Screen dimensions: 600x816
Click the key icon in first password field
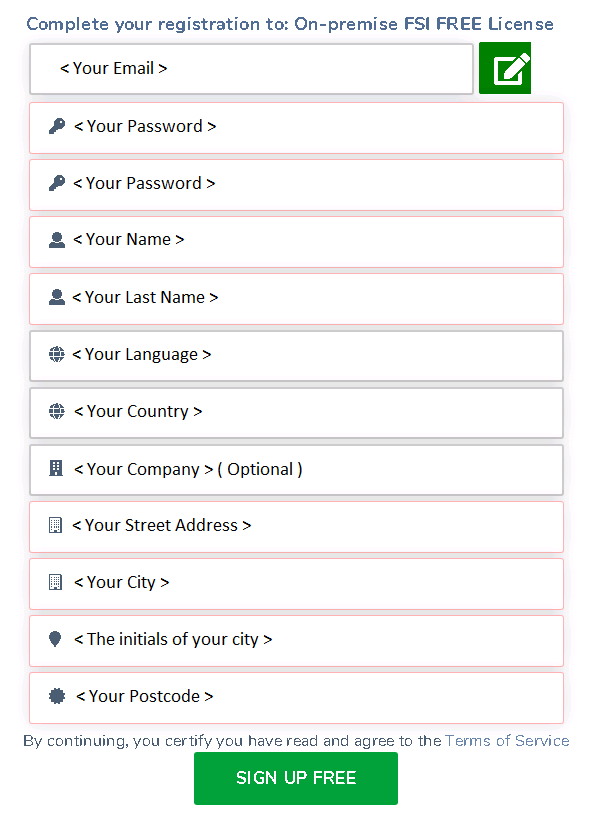56,126
